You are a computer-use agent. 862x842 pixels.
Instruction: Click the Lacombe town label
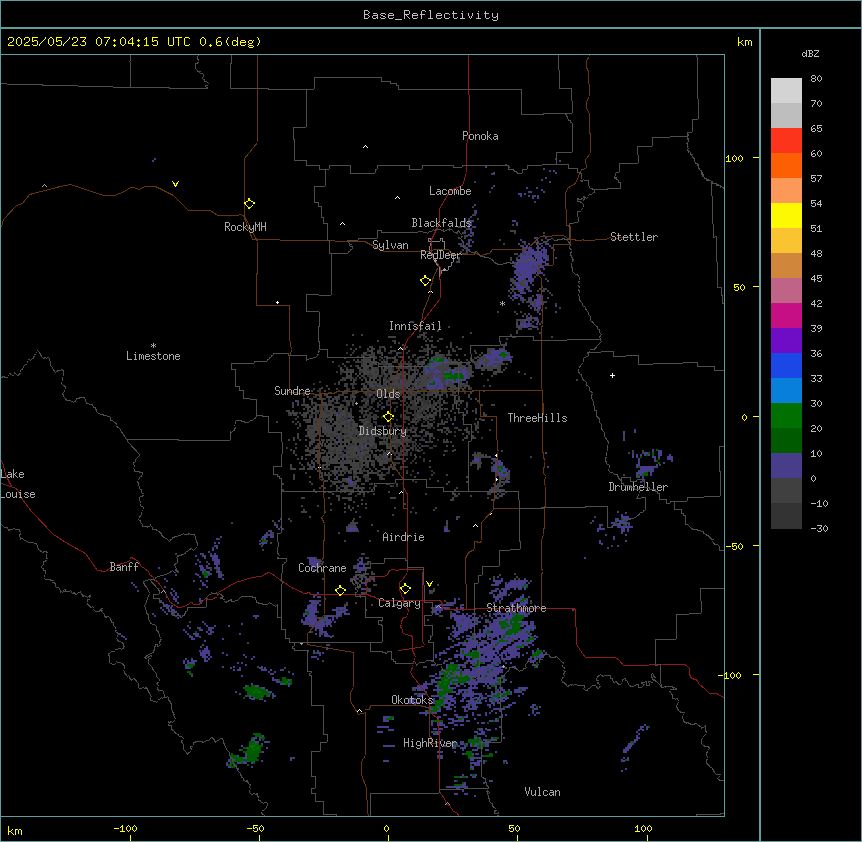pyautogui.click(x=450, y=191)
